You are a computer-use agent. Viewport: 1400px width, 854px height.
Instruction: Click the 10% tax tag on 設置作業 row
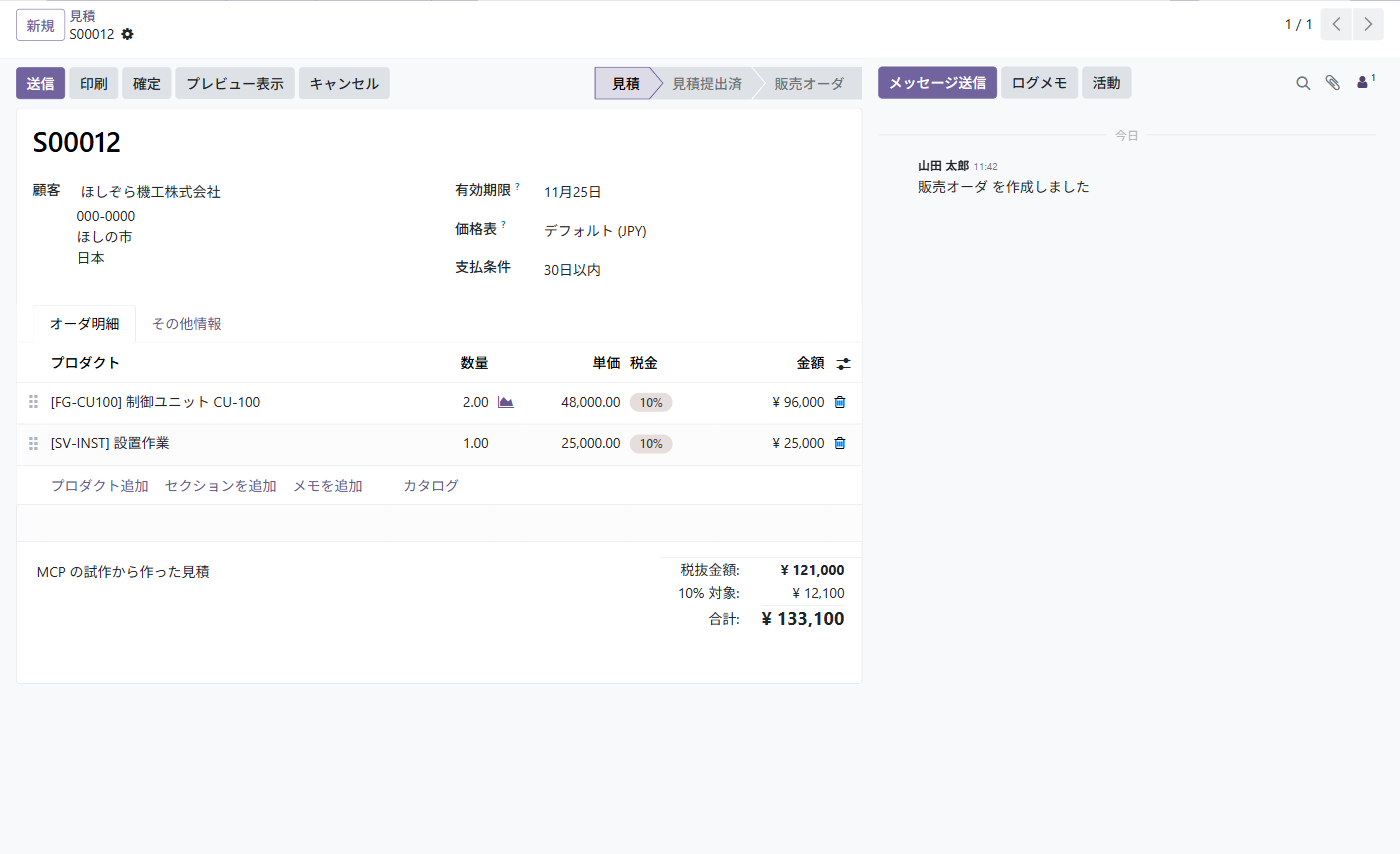[651, 443]
